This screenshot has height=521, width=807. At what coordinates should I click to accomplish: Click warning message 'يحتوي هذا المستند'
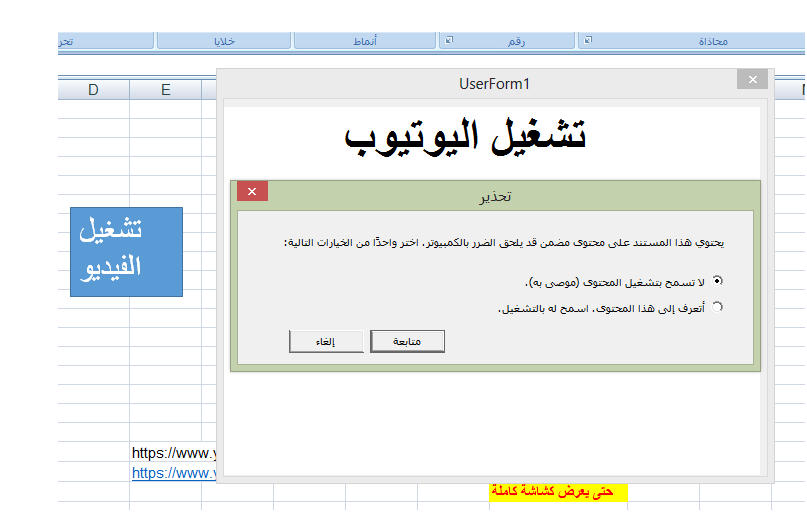[x=504, y=242]
